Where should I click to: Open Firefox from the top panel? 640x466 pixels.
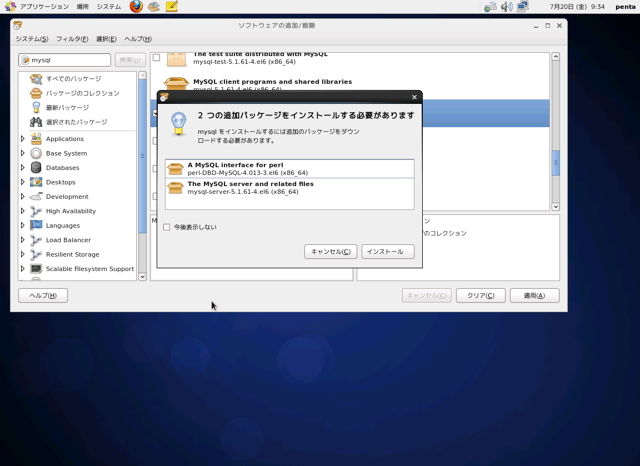136,6
